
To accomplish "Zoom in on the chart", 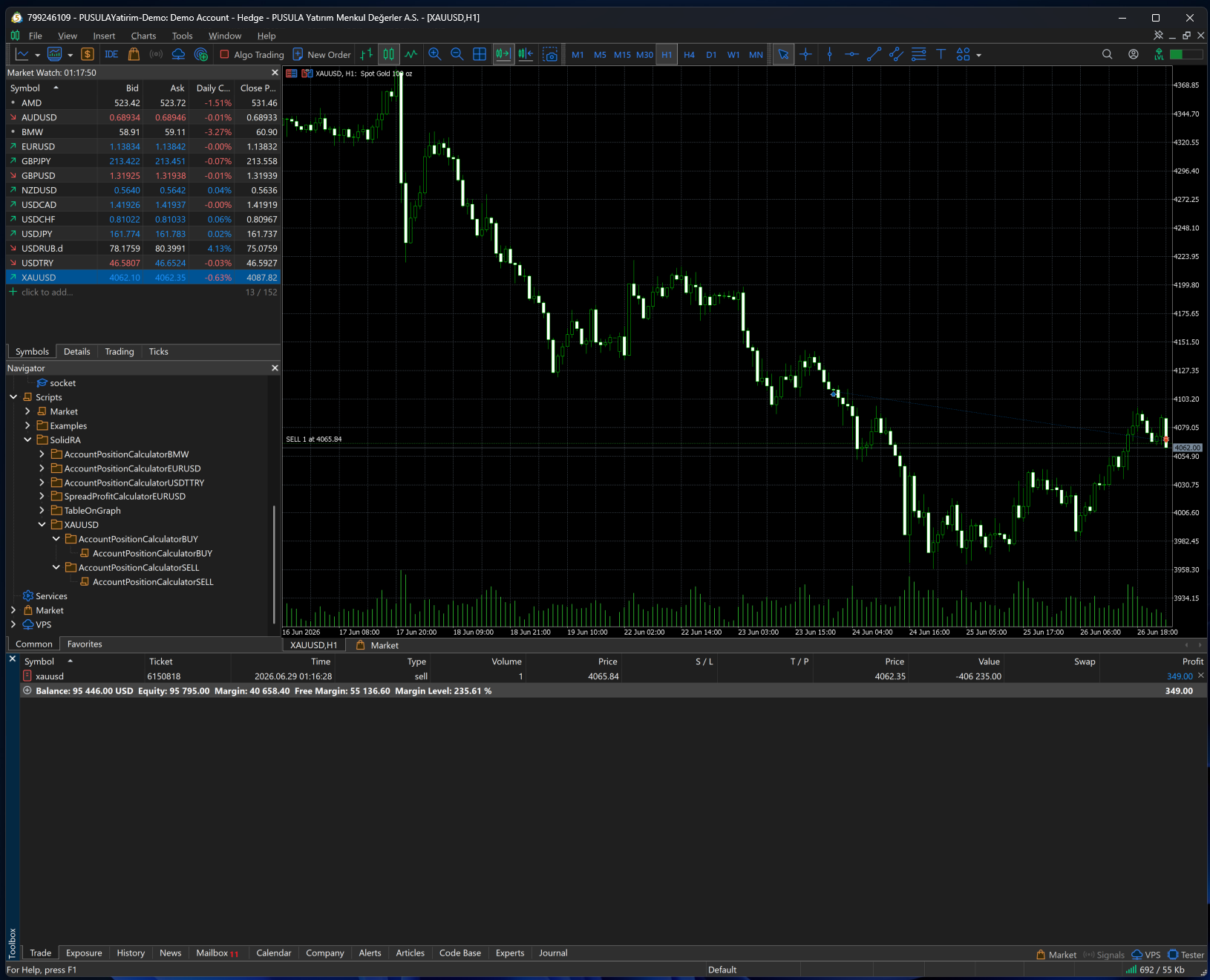I will (435, 54).
